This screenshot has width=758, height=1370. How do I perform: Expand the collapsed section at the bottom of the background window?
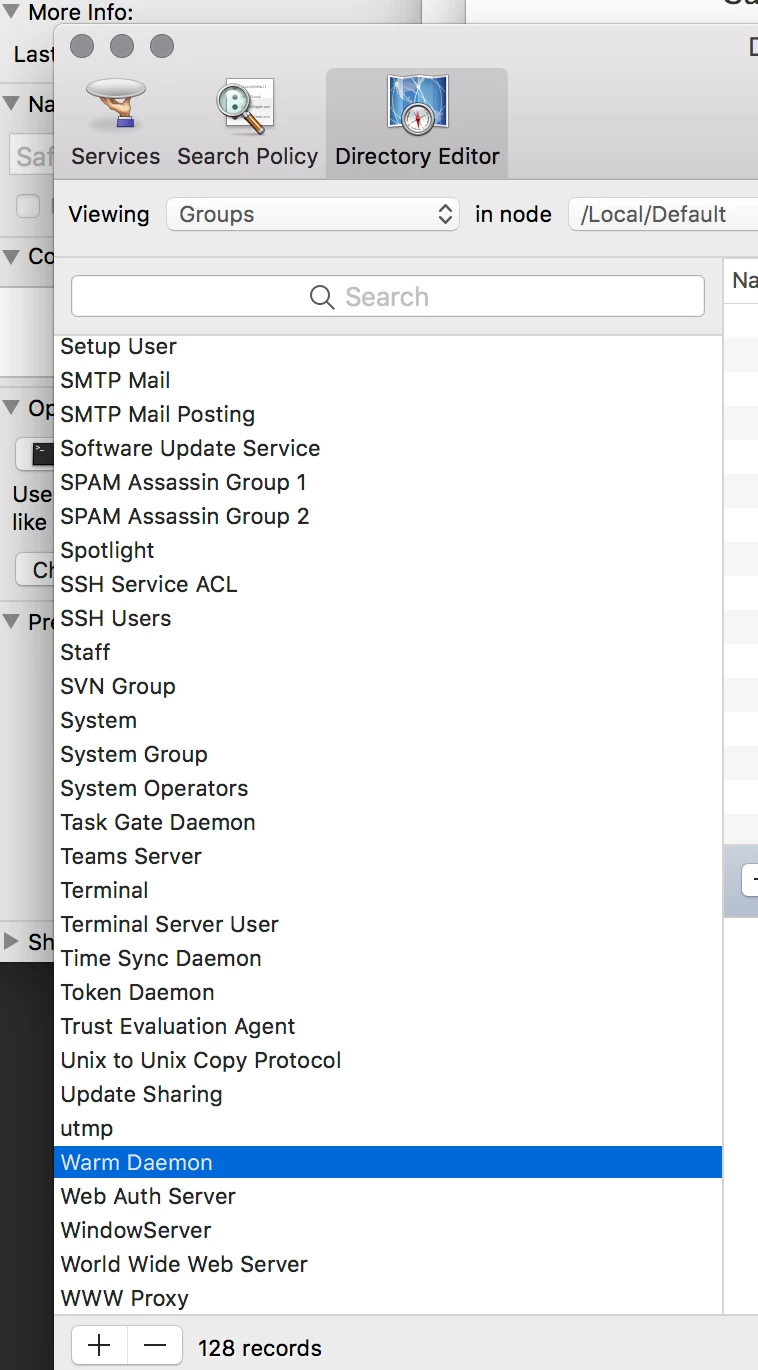click(12, 941)
